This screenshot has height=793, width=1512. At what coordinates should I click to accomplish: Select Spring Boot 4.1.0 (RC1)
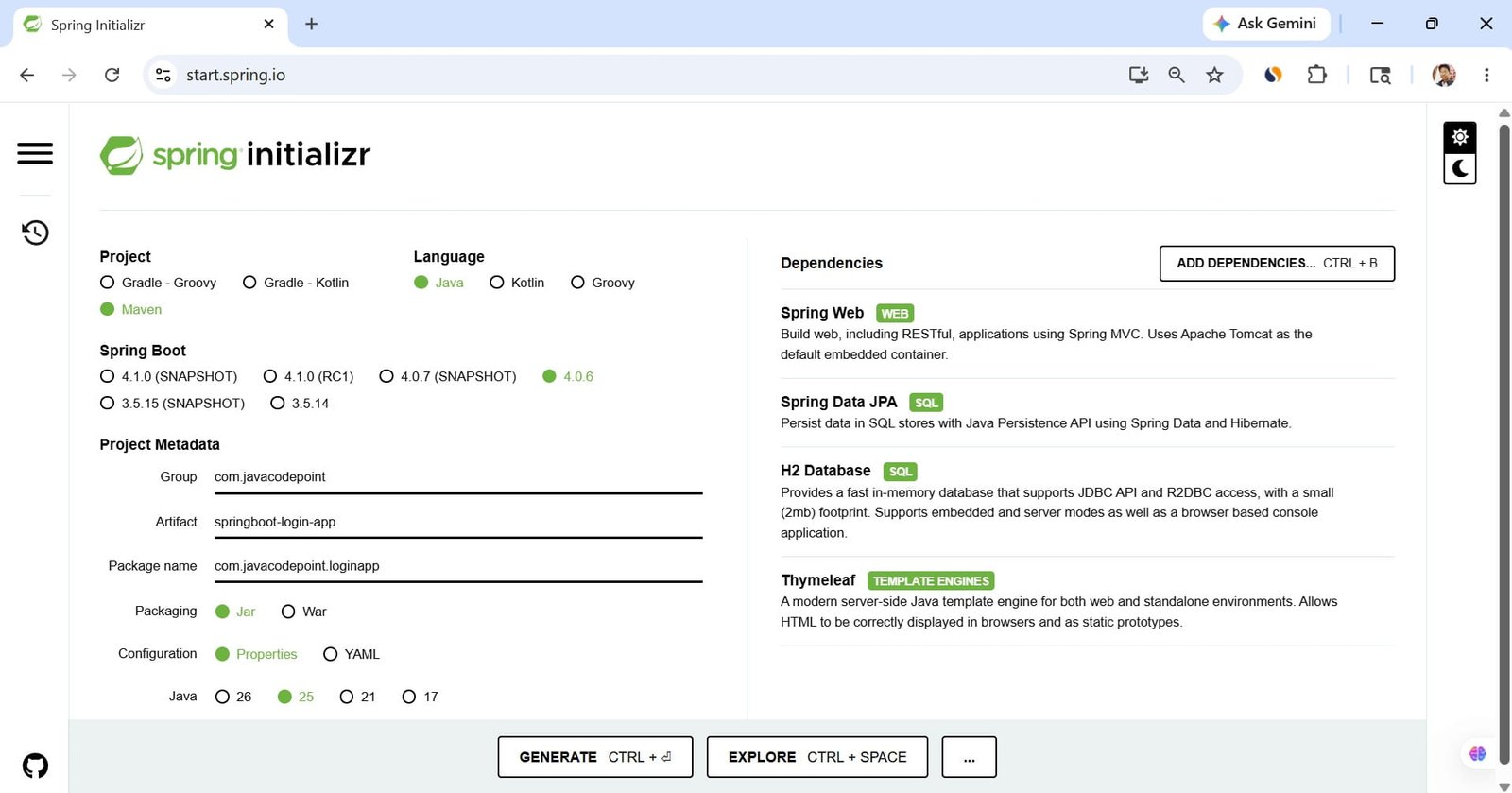tap(308, 376)
